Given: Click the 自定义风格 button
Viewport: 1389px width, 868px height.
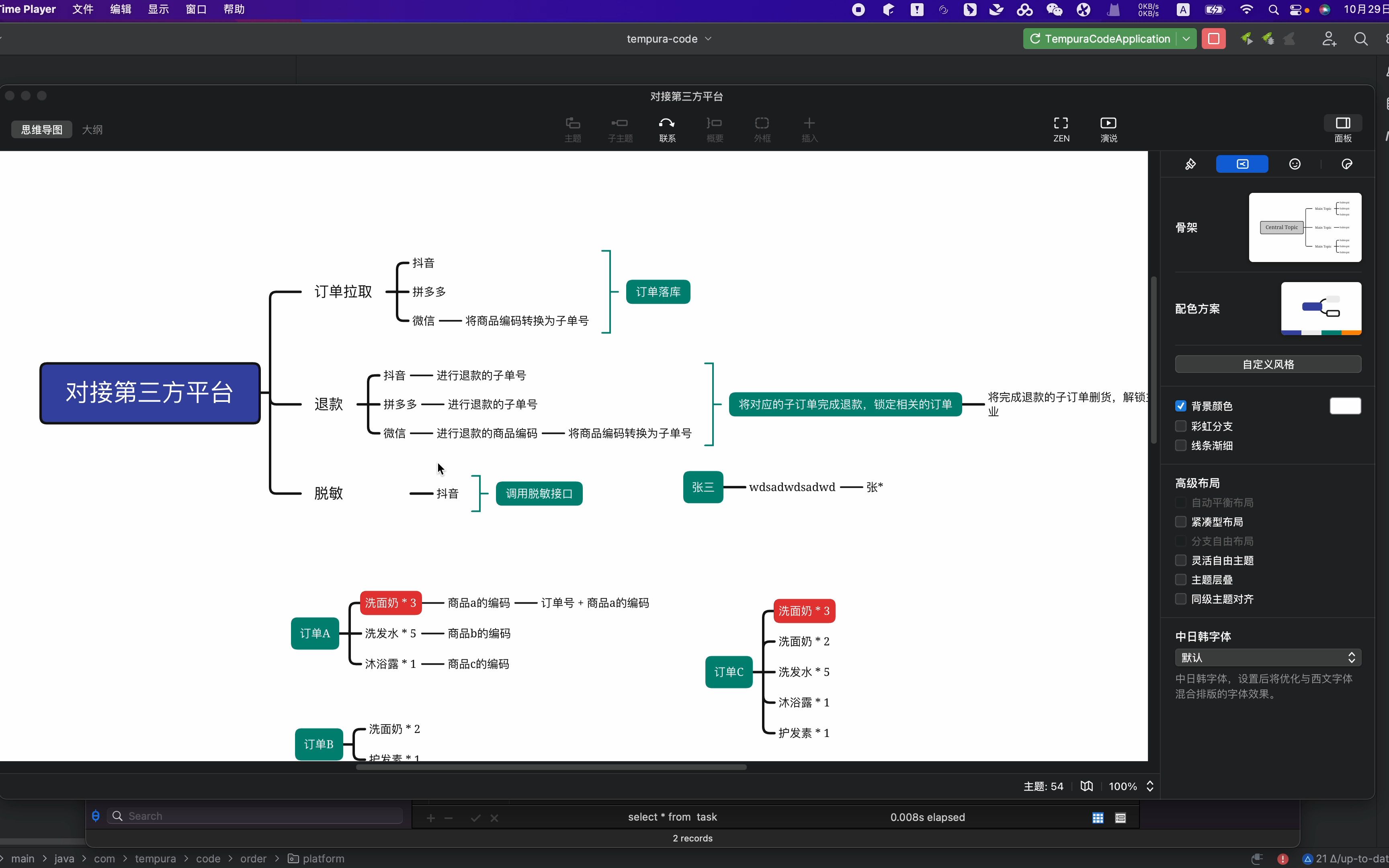Looking at the screenshot, I should 1268,364.
